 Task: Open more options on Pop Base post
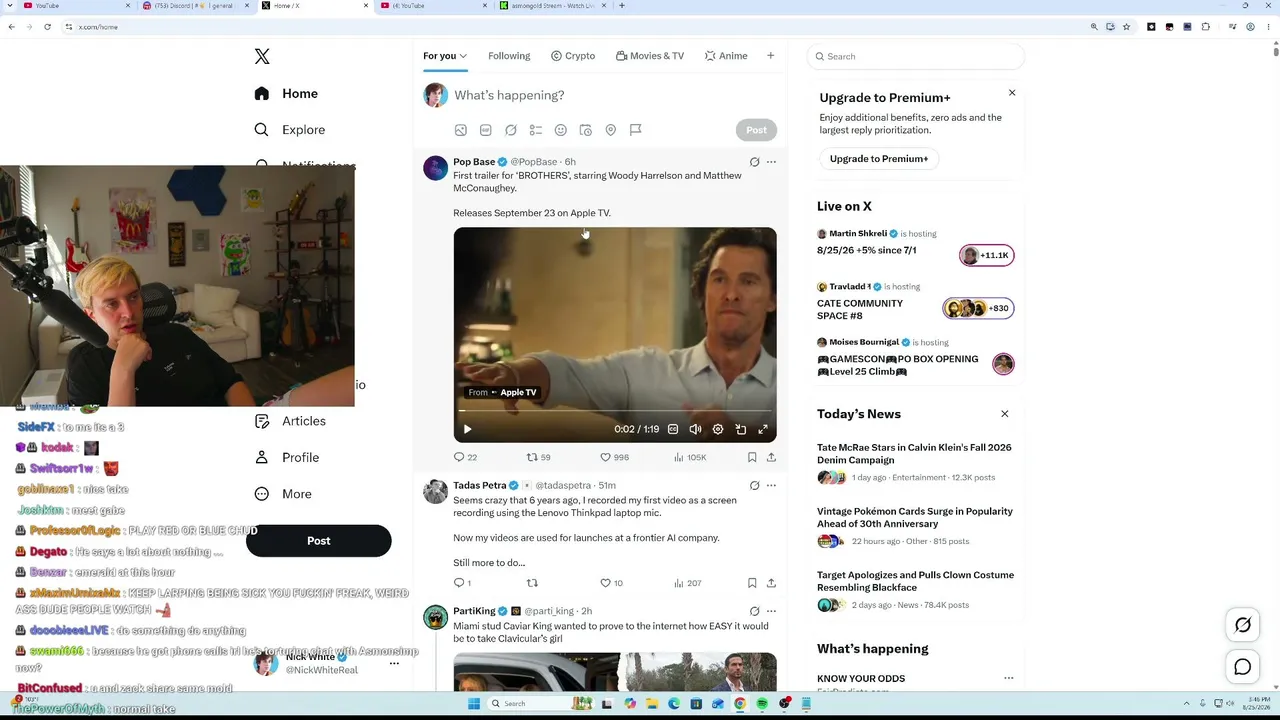771,162
